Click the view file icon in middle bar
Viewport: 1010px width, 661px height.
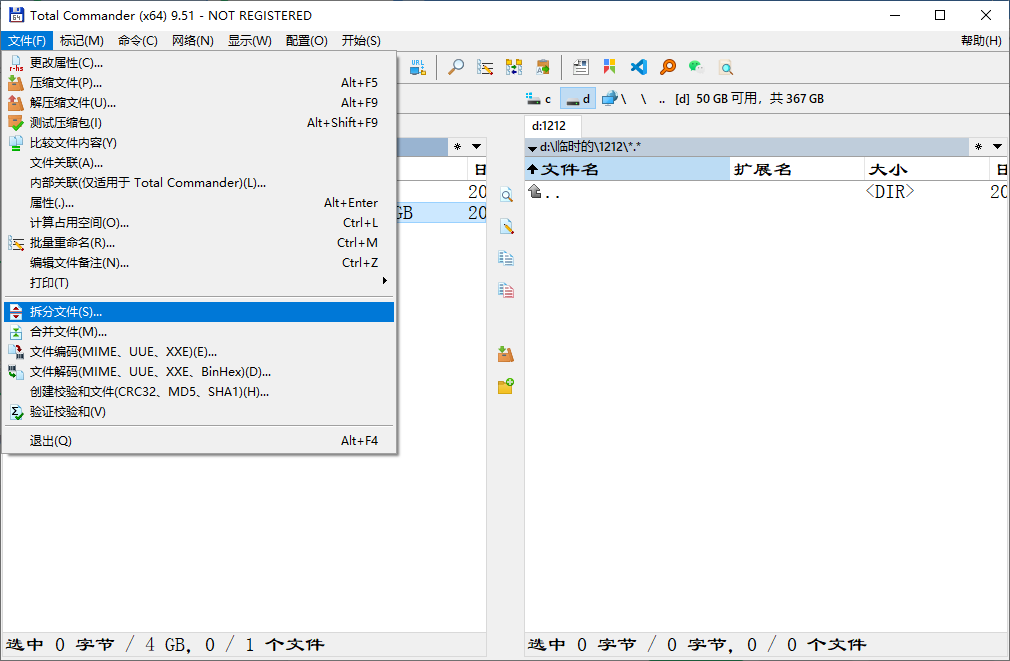point(506,195)
